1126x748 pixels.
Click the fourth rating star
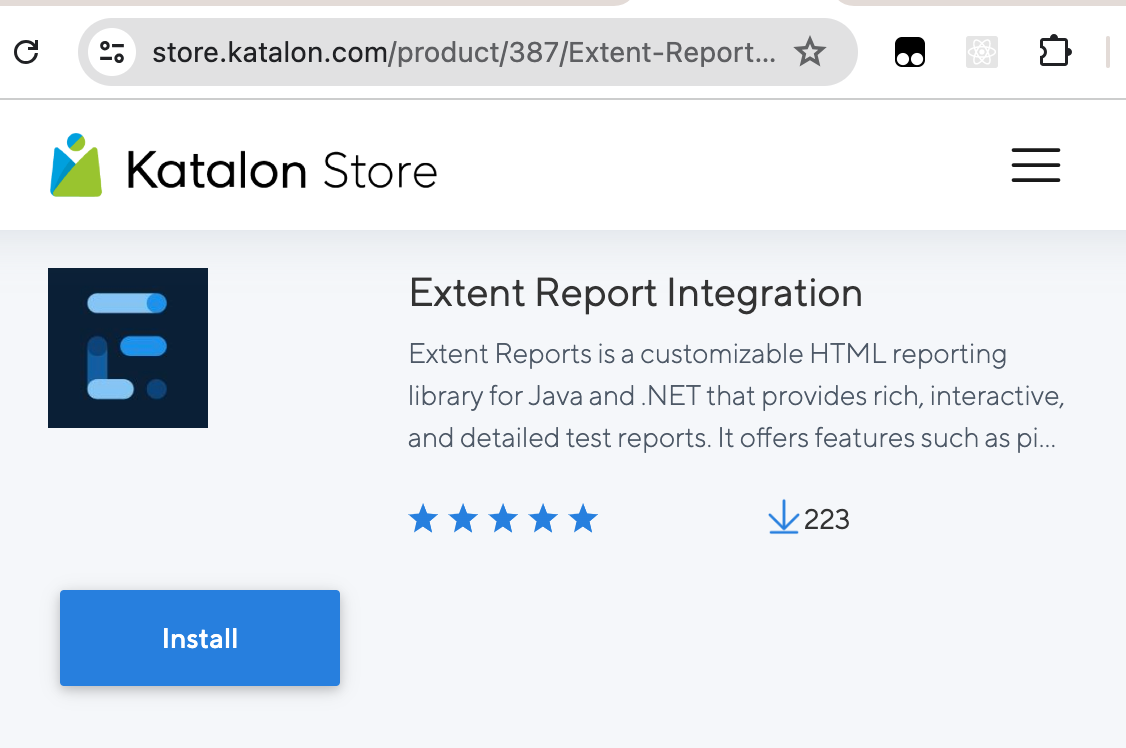point(543,519)
